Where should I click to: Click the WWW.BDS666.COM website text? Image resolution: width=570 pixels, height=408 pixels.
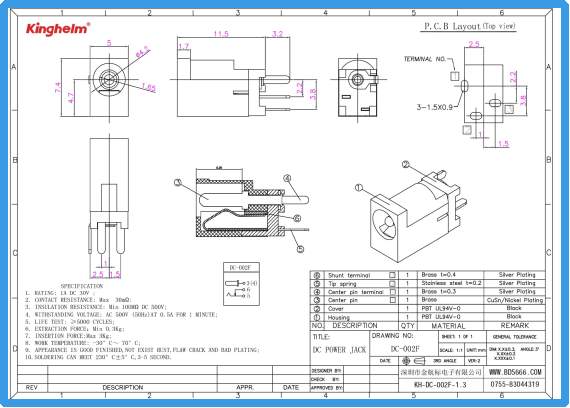point(515,372)
